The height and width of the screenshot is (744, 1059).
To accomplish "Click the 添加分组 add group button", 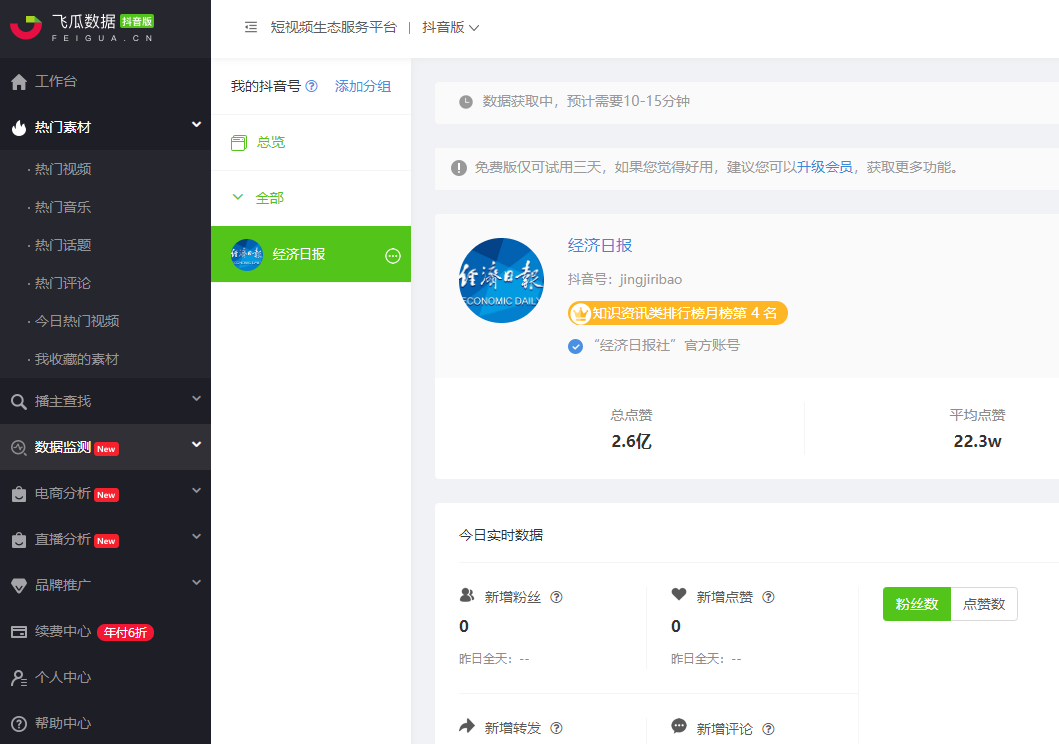I will (364, 88).
